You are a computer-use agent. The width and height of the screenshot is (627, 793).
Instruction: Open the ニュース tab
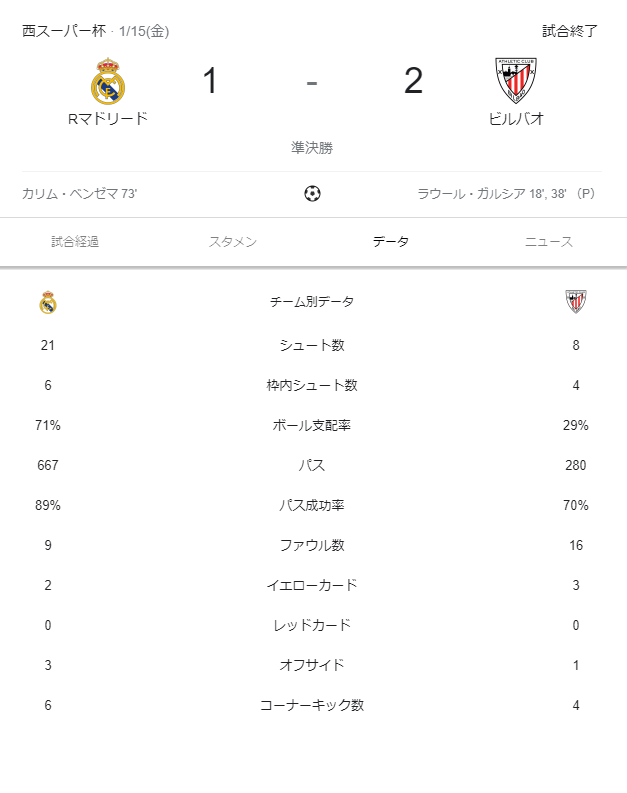[549, 242]
